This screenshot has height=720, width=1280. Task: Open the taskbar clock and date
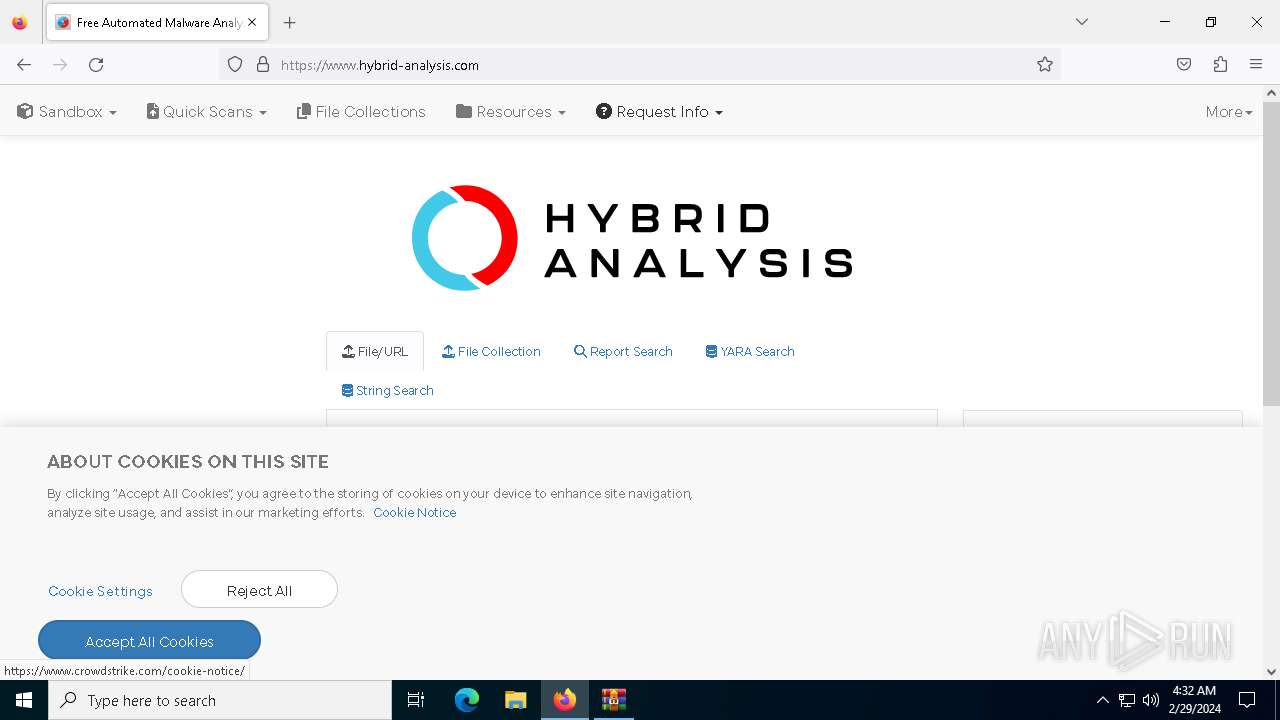click(1194, 700)
